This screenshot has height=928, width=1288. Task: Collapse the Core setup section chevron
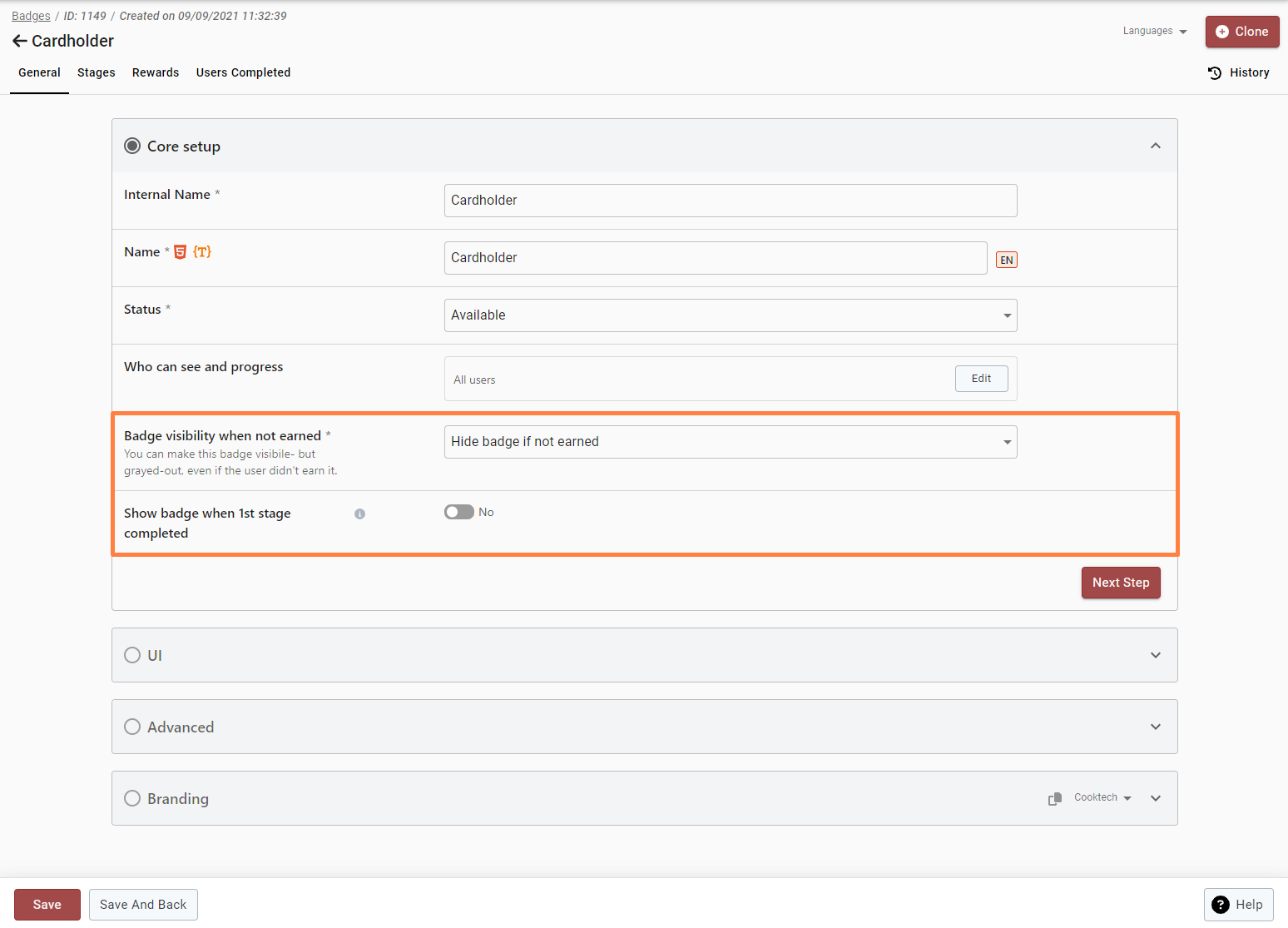click(x=1155, y=146)
